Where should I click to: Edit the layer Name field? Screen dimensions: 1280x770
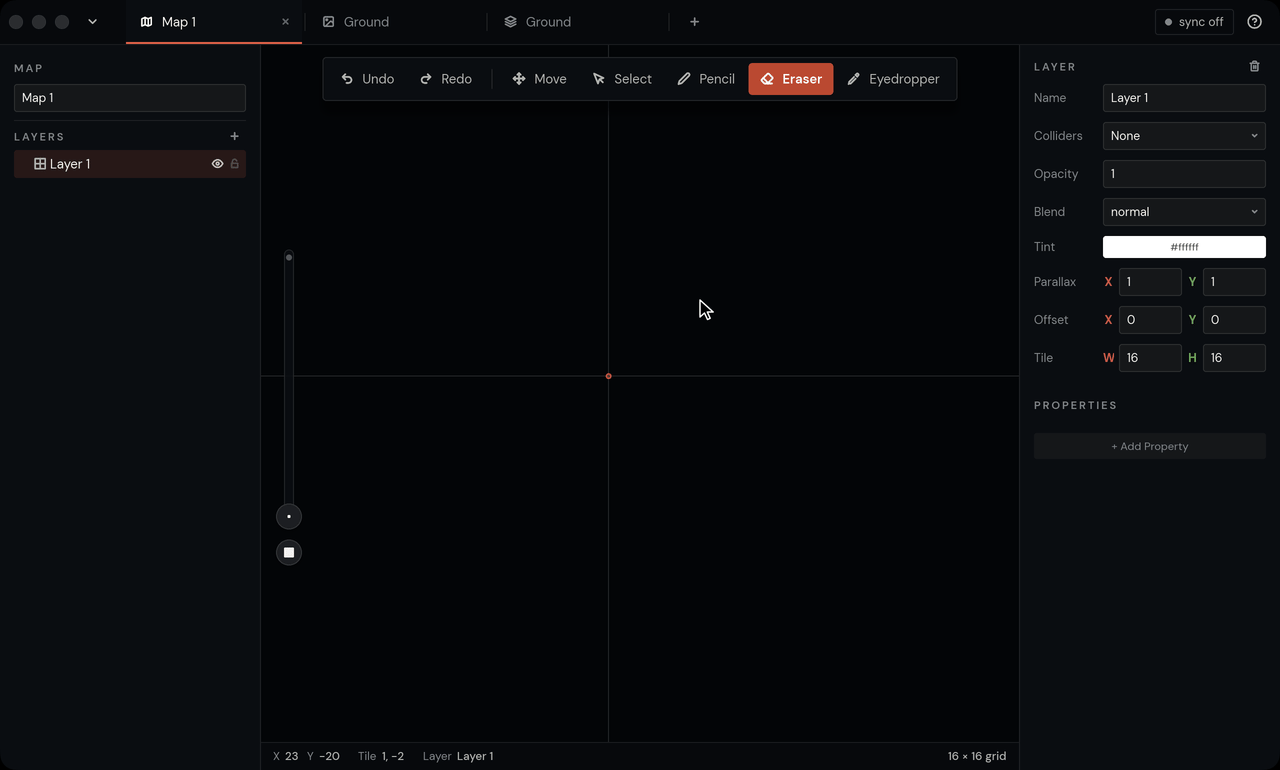1184,98
